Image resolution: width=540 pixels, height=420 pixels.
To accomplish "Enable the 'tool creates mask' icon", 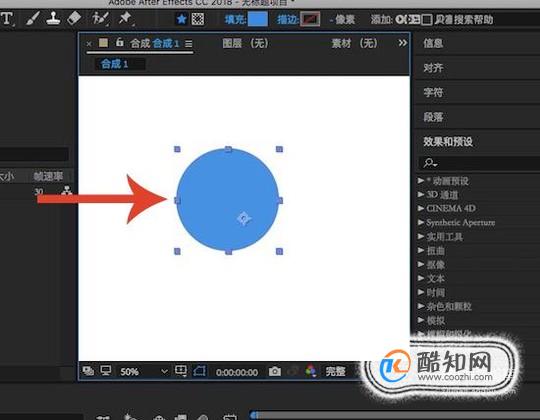I will tap(198, 19).
